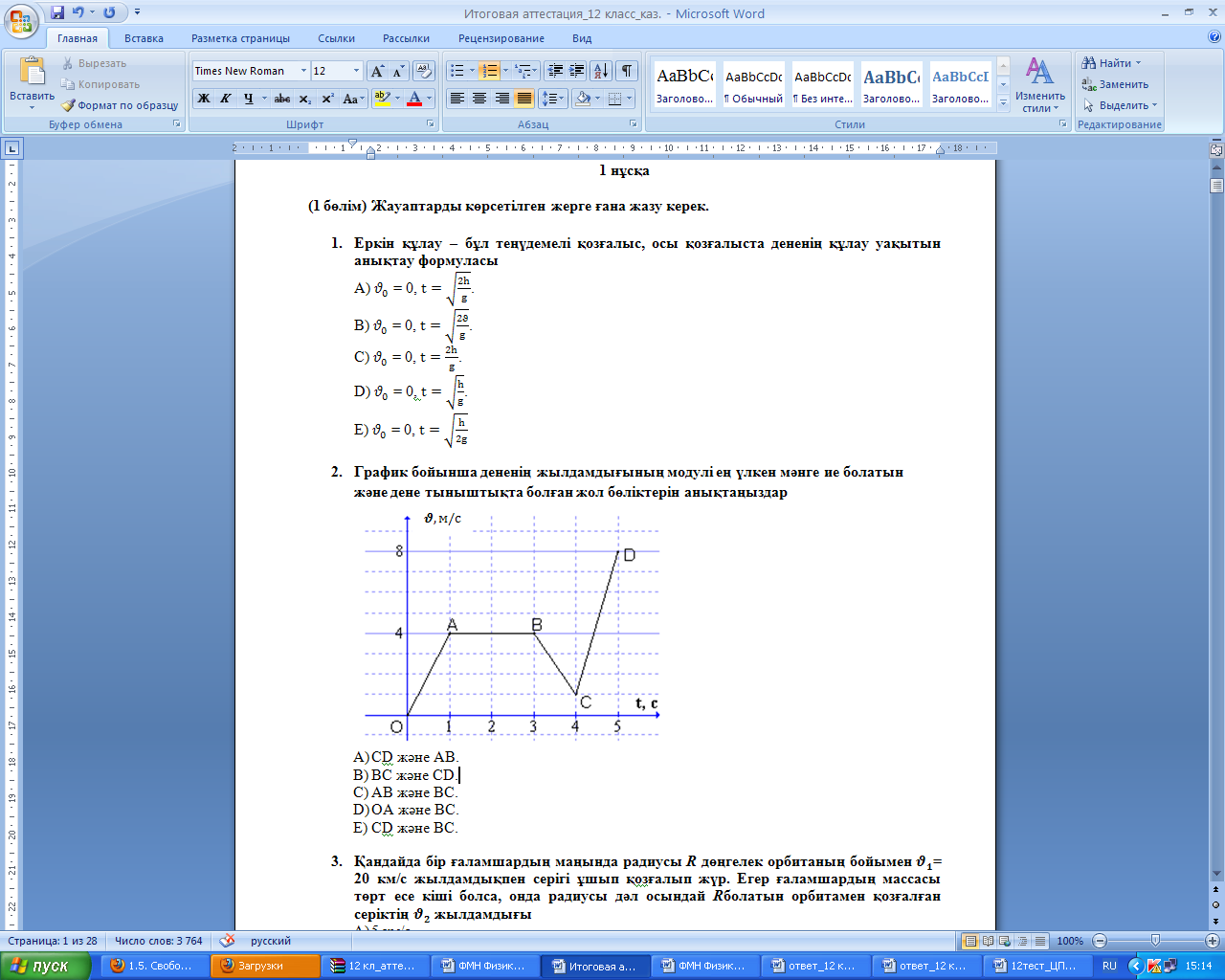
Task: Toggle bold Ж formatting
Action: (x=204, y=99)
